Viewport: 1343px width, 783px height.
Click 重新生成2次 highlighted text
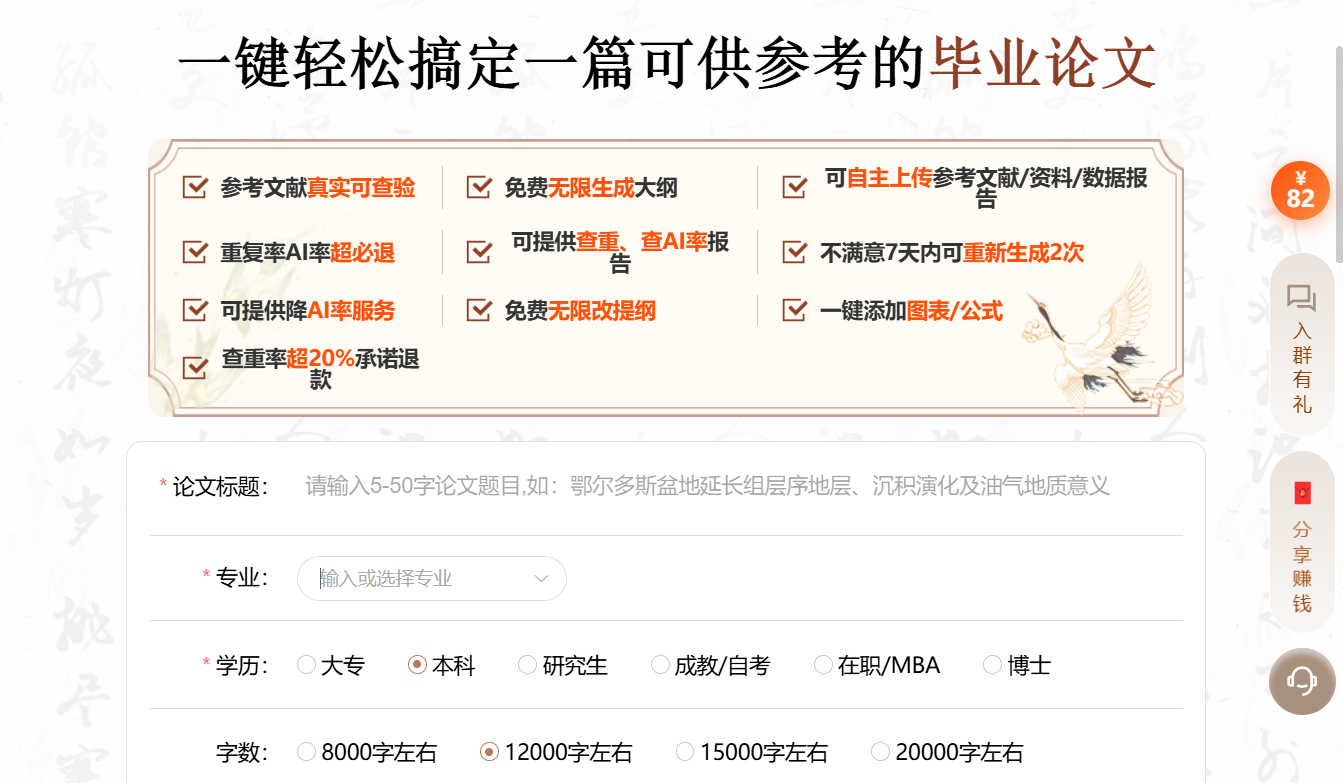(1023, 253)
